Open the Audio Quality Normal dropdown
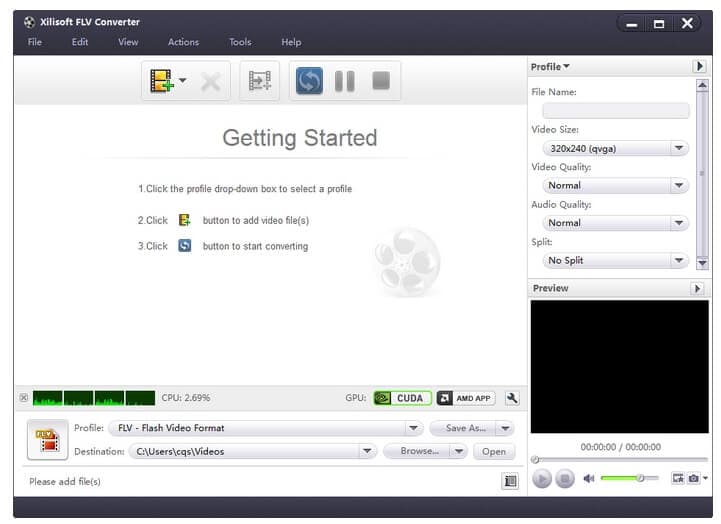 point(615,223)
